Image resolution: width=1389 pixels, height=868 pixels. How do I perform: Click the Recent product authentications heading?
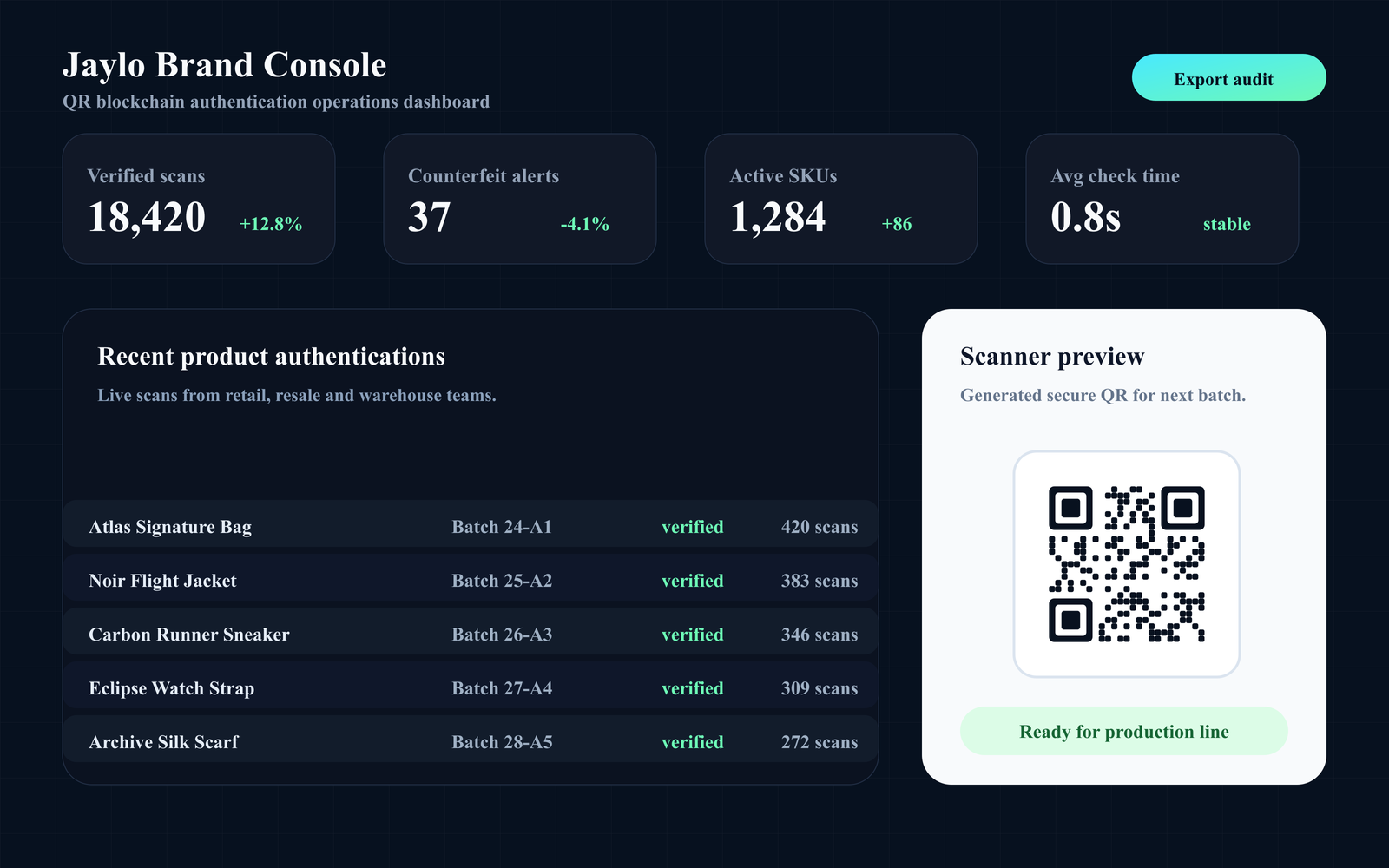(x=272, y=357)
